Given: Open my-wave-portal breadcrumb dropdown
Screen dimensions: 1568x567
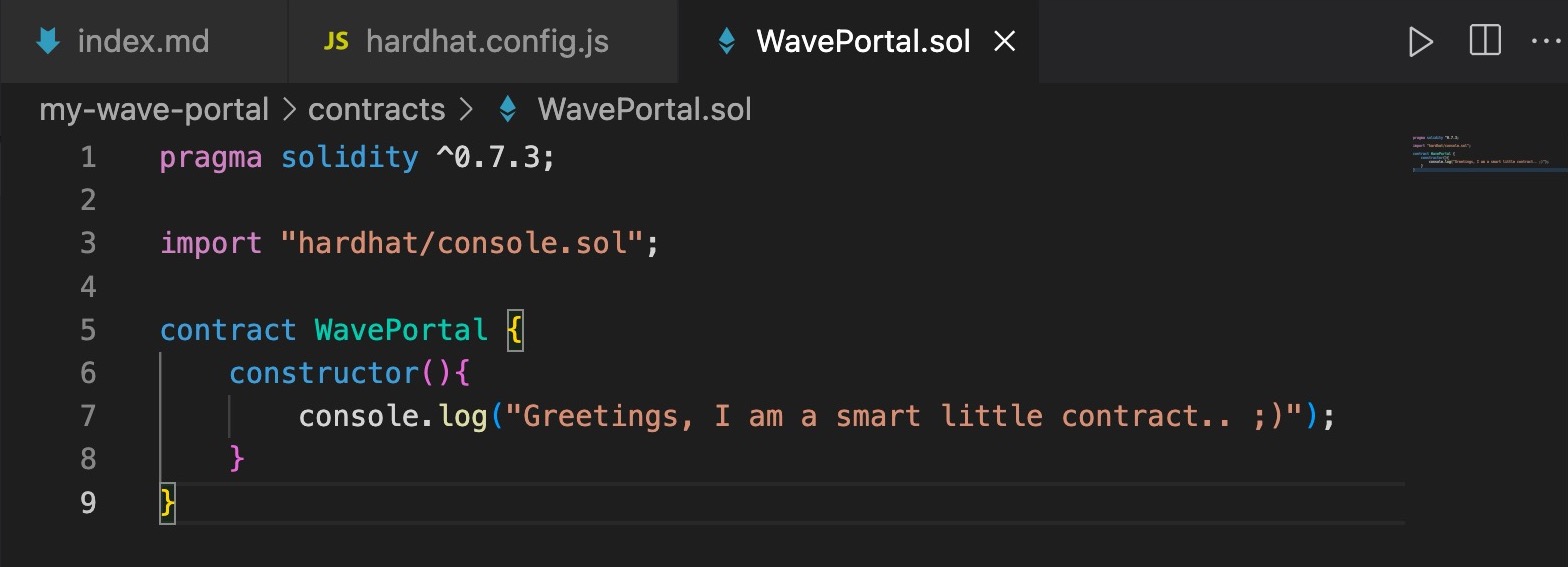Looking at the screenshot, I should click(x=154, y=109).
